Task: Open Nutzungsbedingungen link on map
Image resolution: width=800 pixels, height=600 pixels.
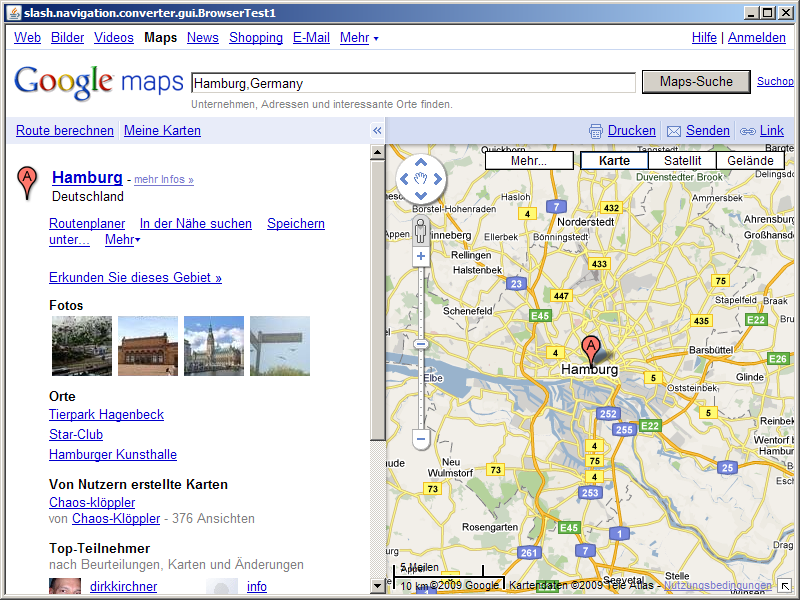Action: coord(717,585)
